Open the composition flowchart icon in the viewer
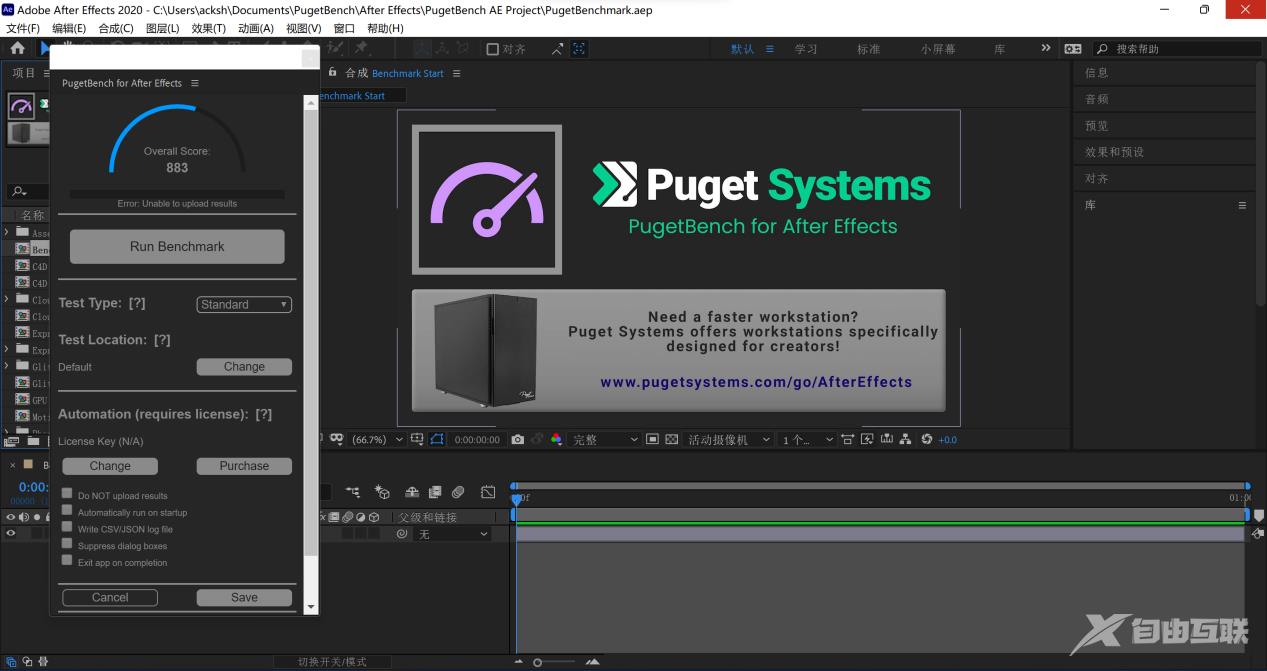 pyautogui.click(x=905, y=439)
